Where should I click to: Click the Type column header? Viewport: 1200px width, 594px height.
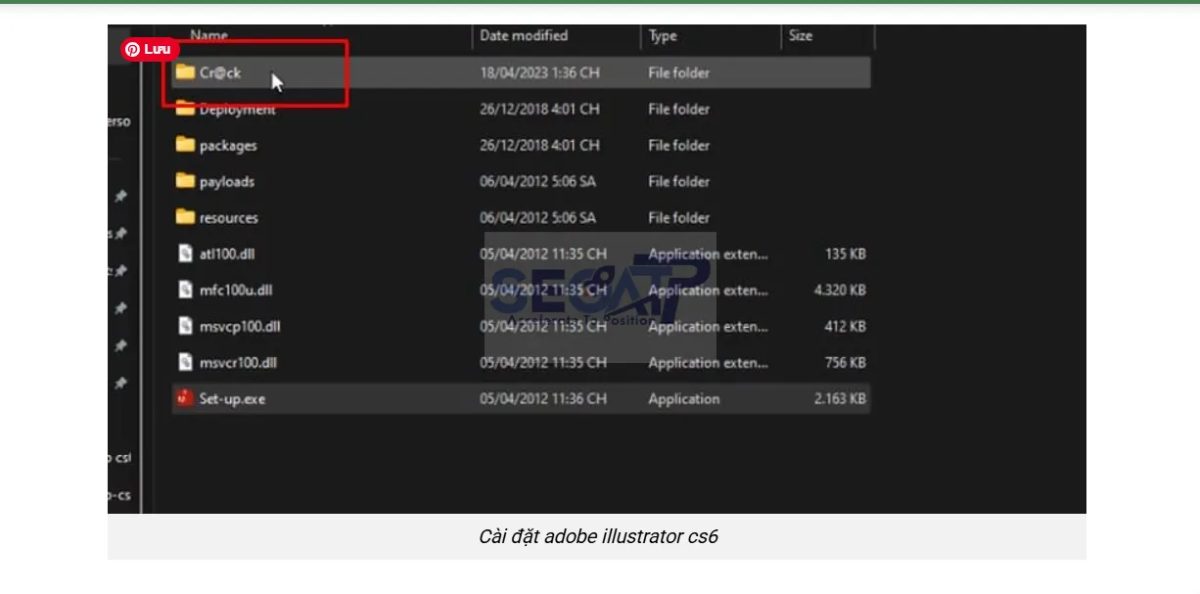[x=662, y=36]
